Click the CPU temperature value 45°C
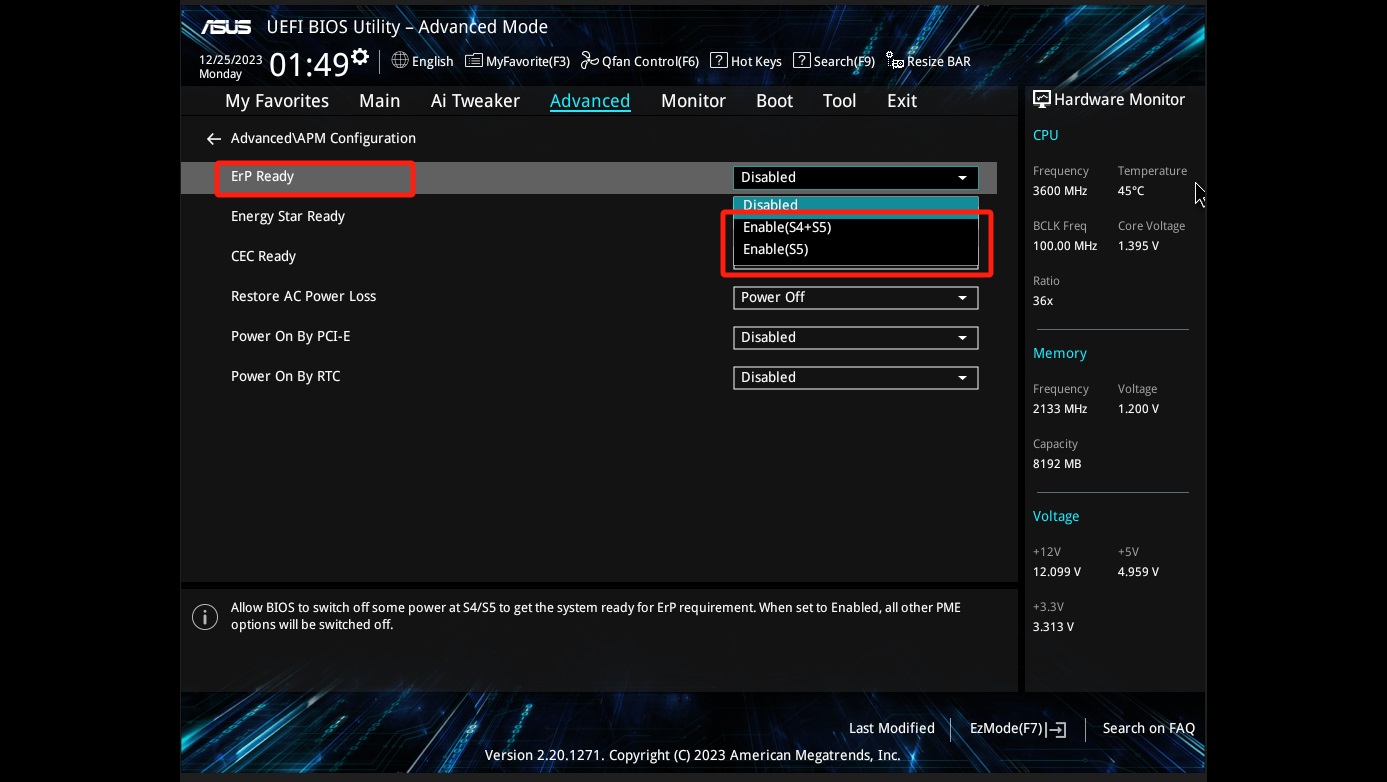Image resolution: width=1387 pixels, height=782 pixels. [x=1131, y=190]
